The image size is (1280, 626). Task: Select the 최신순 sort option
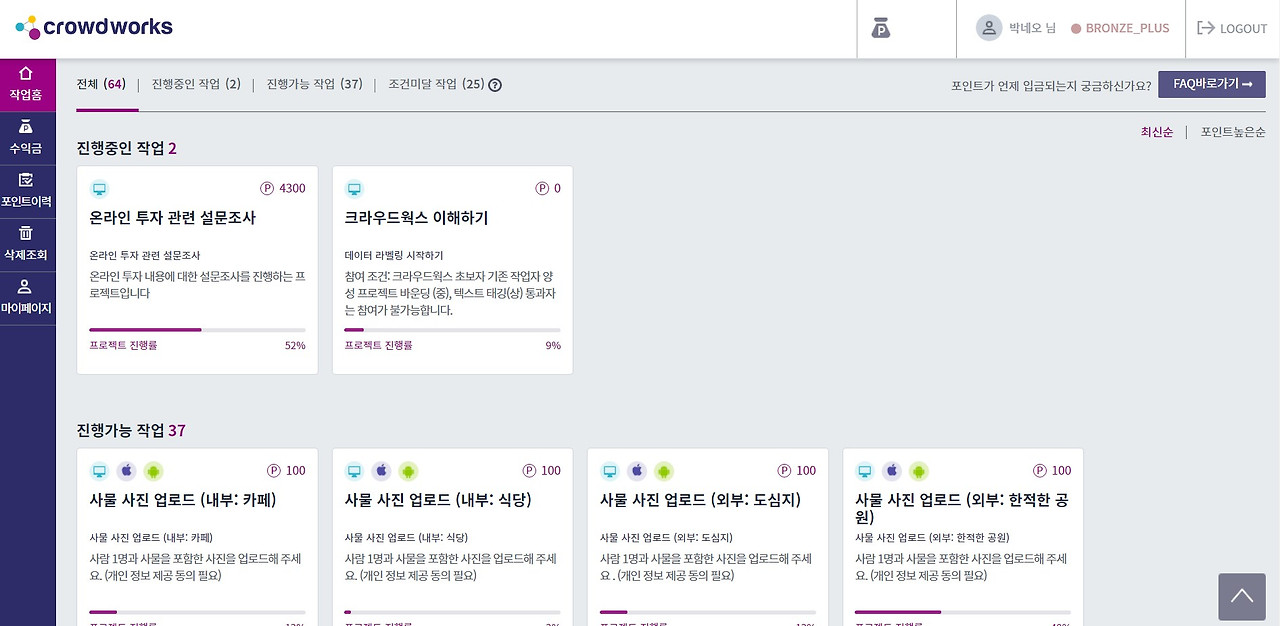coord(1156,131)
